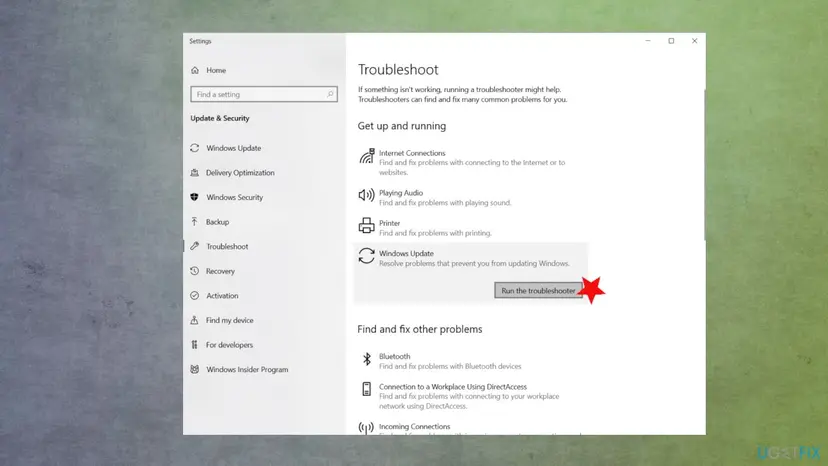Screen dimensions: 828x466
Task: Click the Printer troubleshooter icon
Action: tap(366, 226)
